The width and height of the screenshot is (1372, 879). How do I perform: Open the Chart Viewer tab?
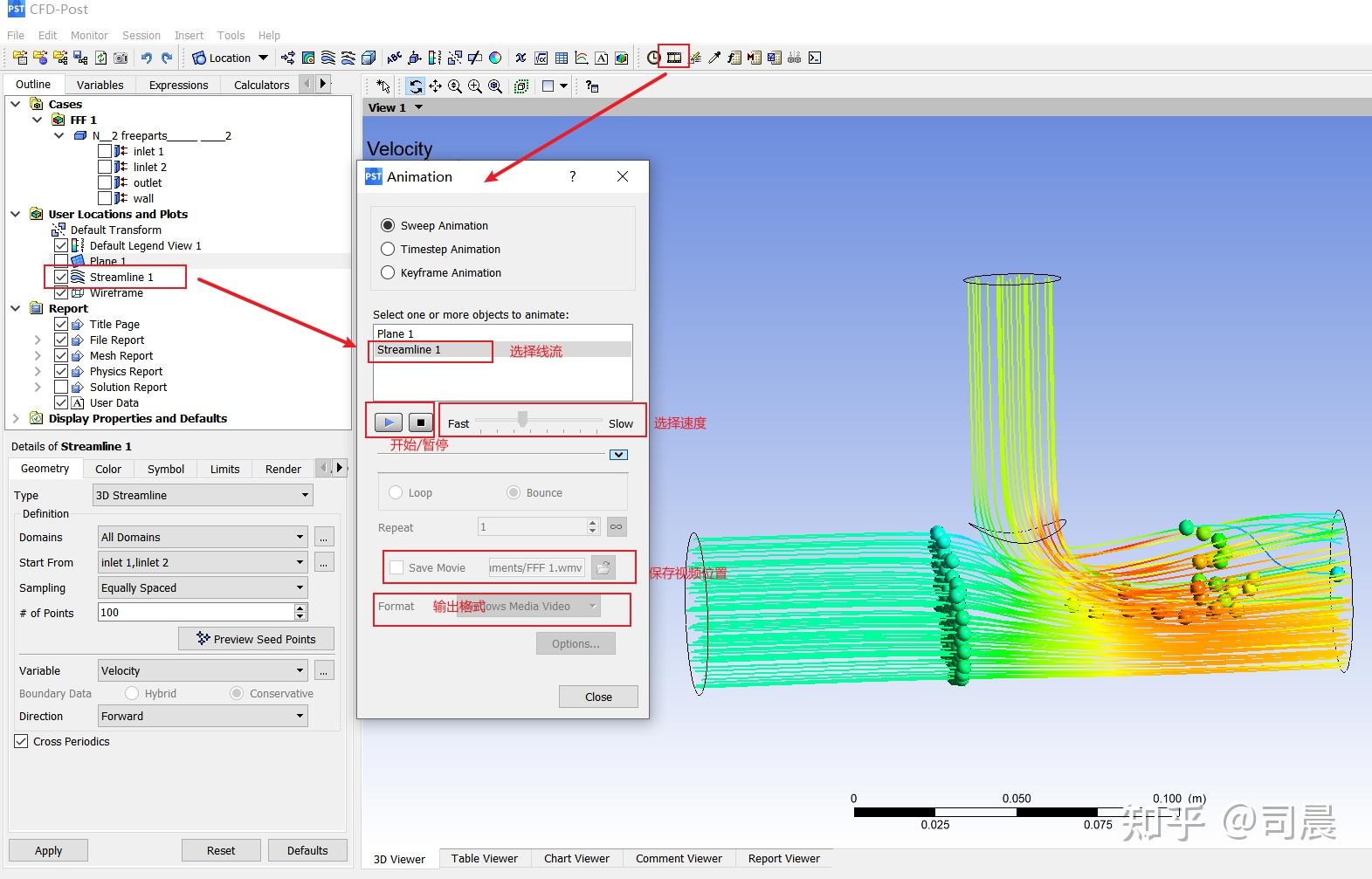tap(576, 858)
